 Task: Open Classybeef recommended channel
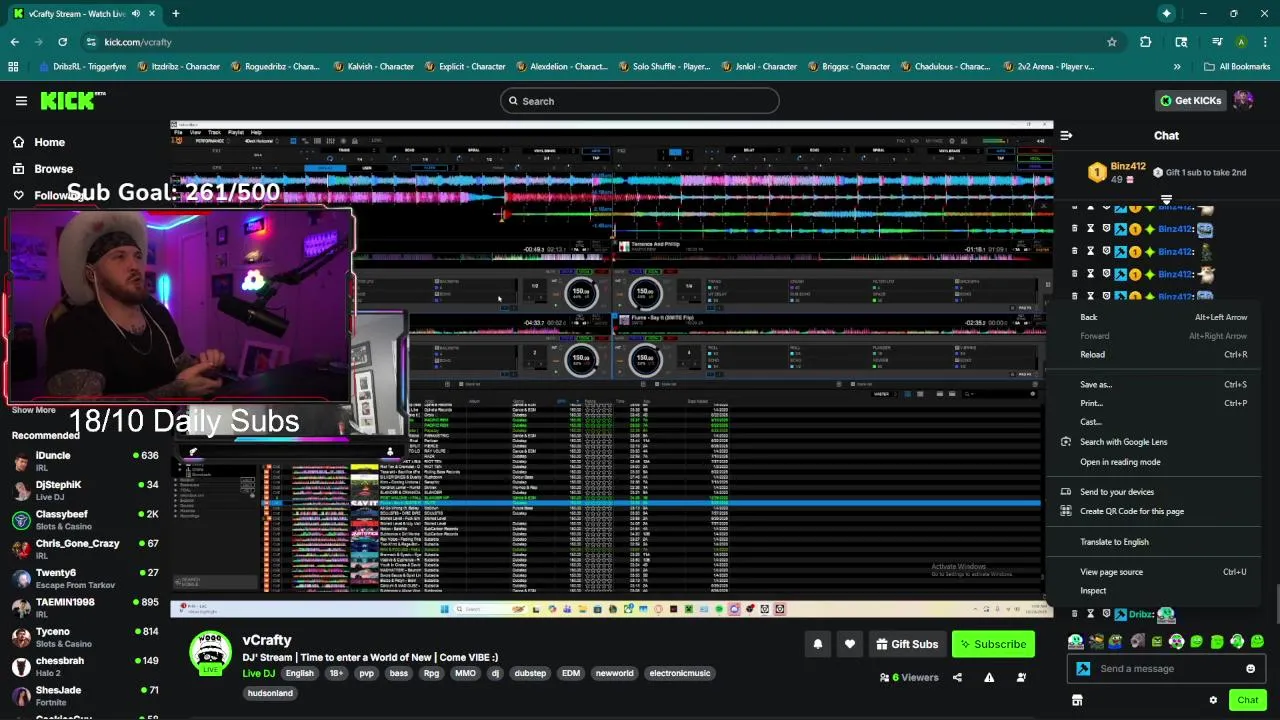(x=85, y=520)
